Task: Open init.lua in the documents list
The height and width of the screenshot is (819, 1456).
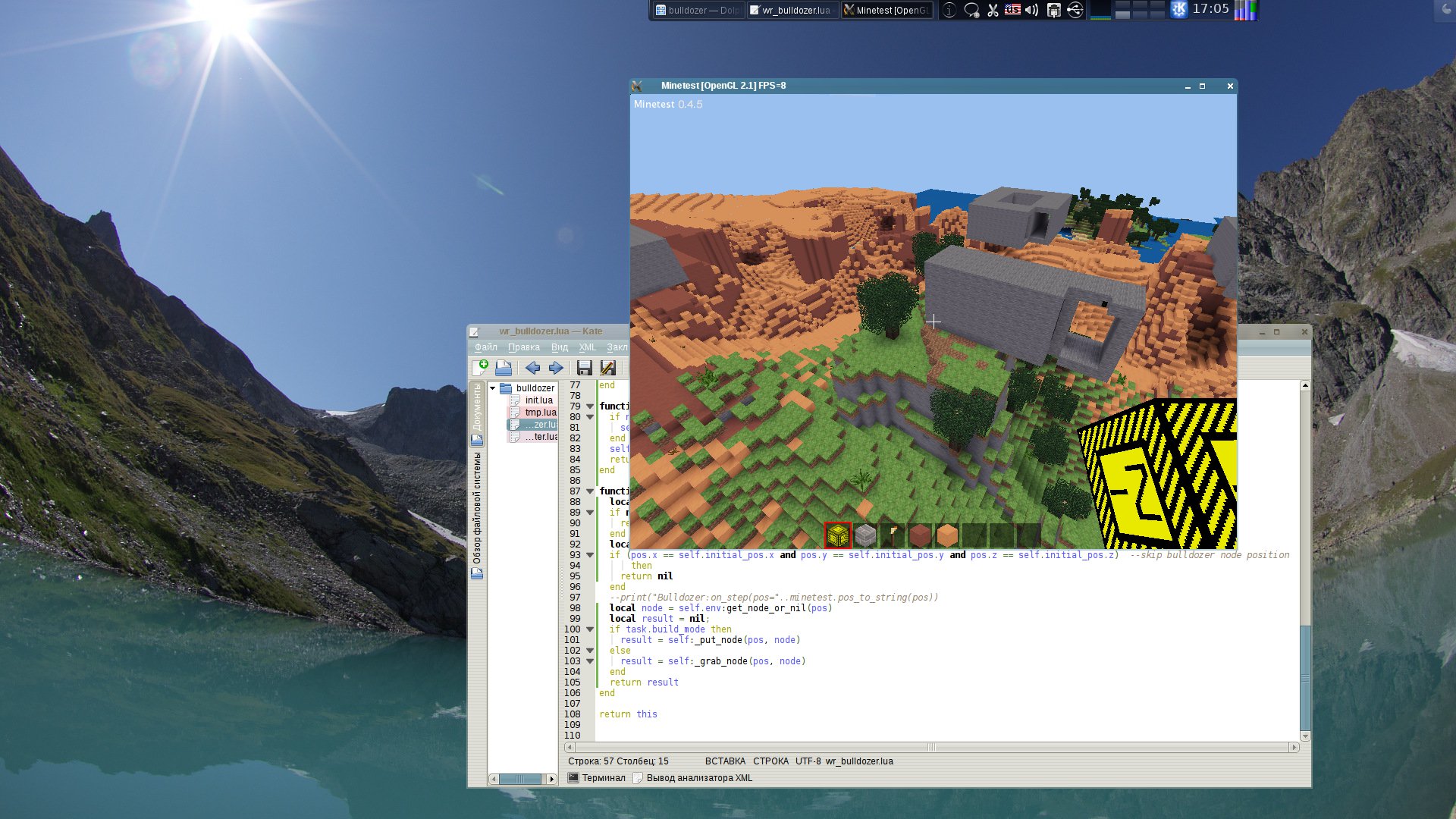Action: click(533, 400)
